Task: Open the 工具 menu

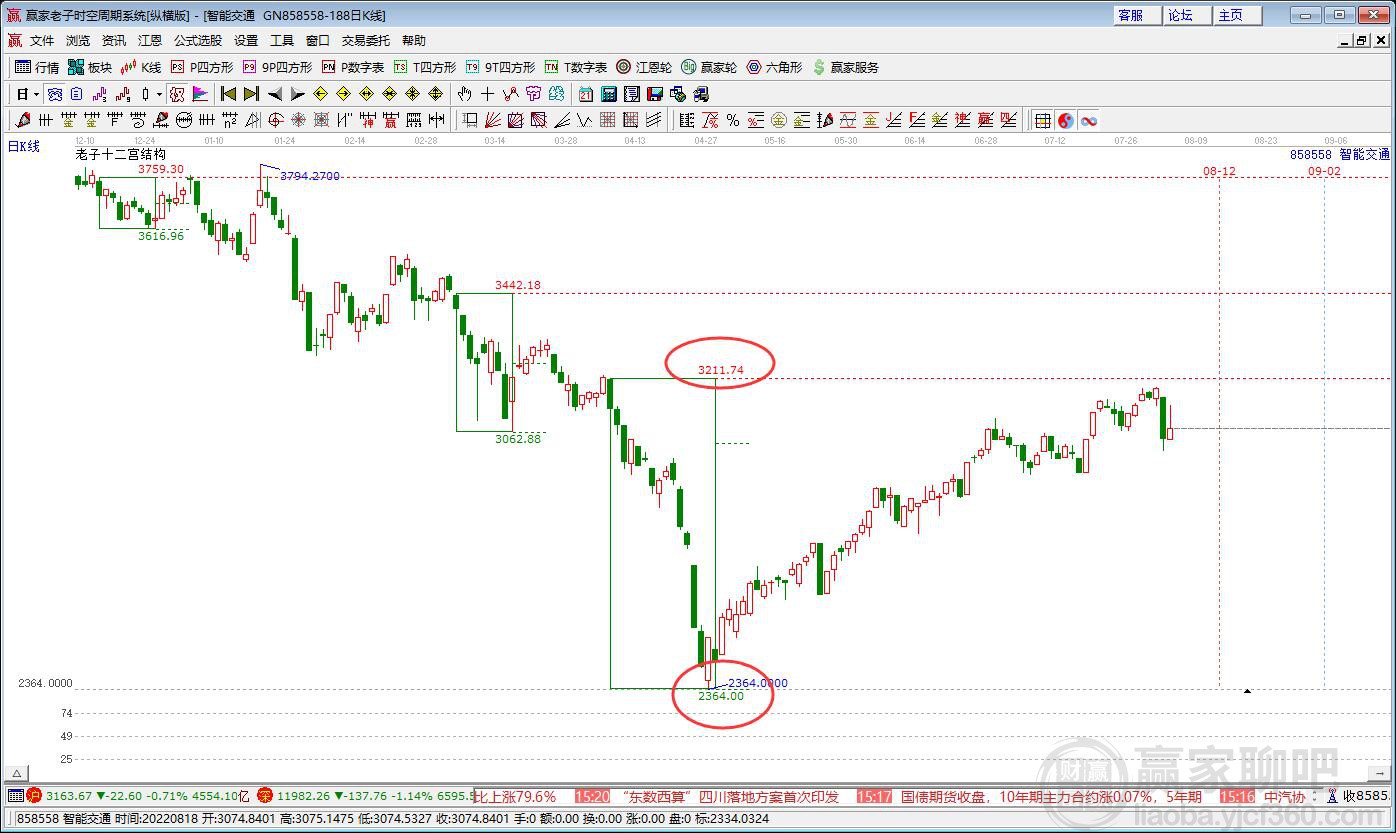Action: click(282, 40)
